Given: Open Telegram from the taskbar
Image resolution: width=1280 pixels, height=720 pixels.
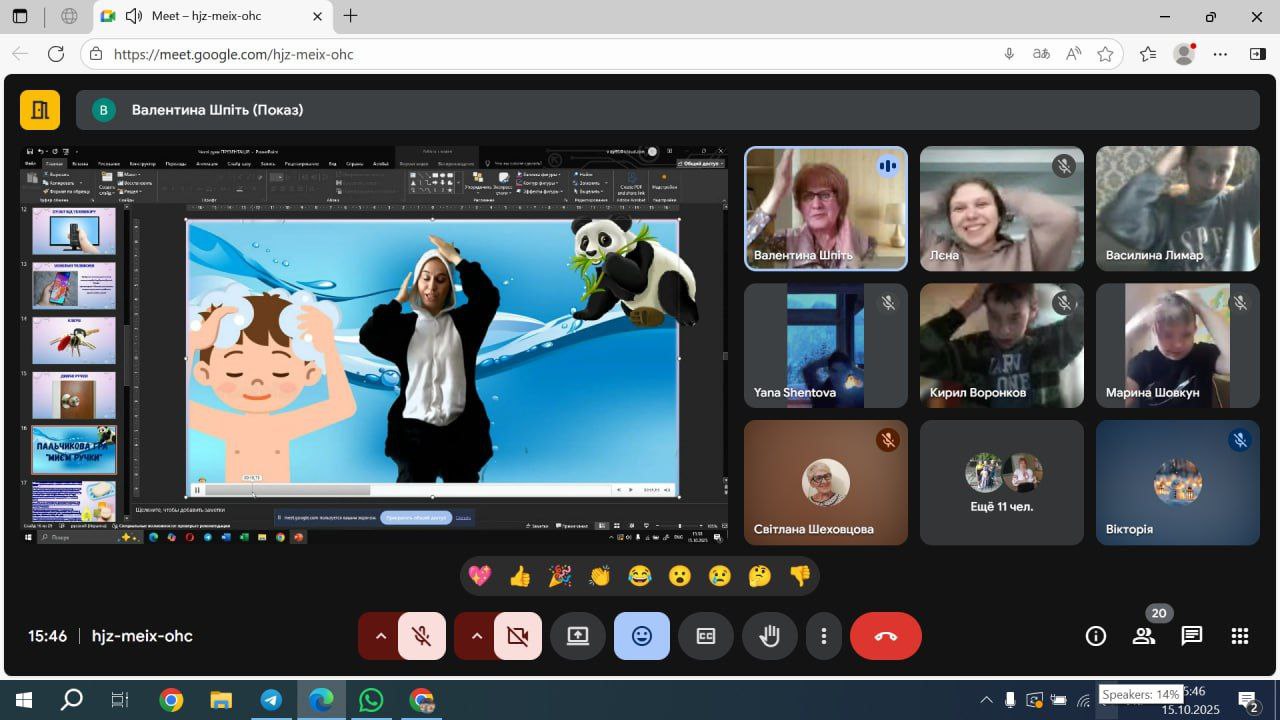Looking at the screenshot, I should point(271,700).
